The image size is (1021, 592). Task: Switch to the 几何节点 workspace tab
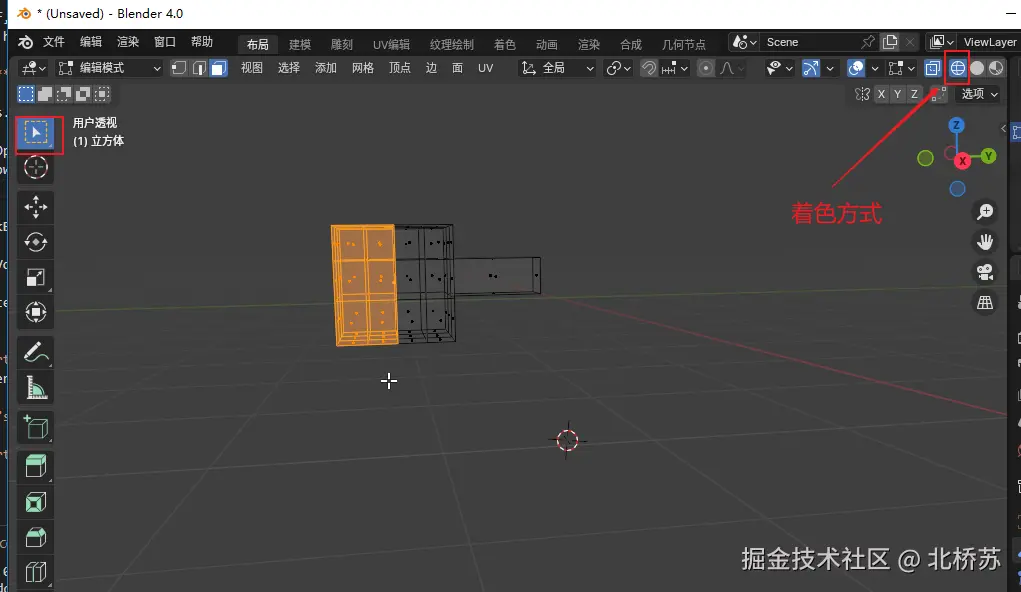pos(684,44)
